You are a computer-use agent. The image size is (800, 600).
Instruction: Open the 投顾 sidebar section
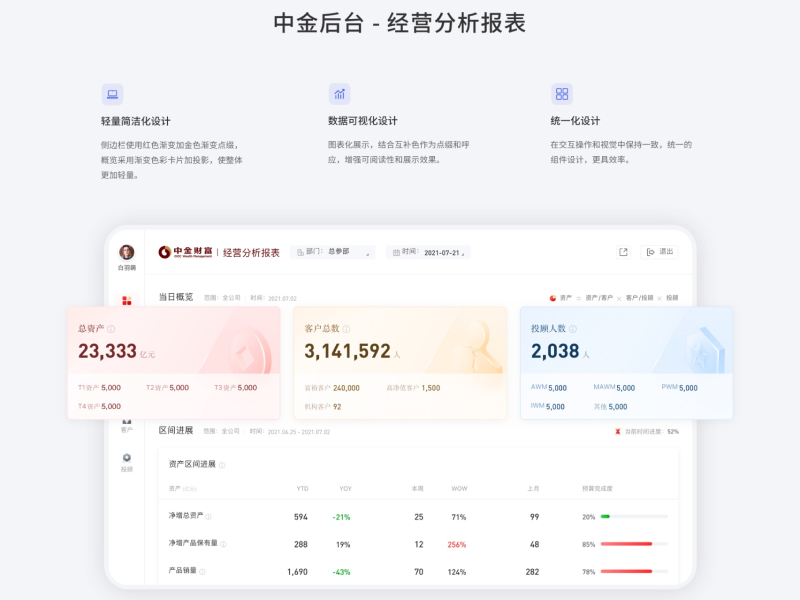tap(126, 461)
